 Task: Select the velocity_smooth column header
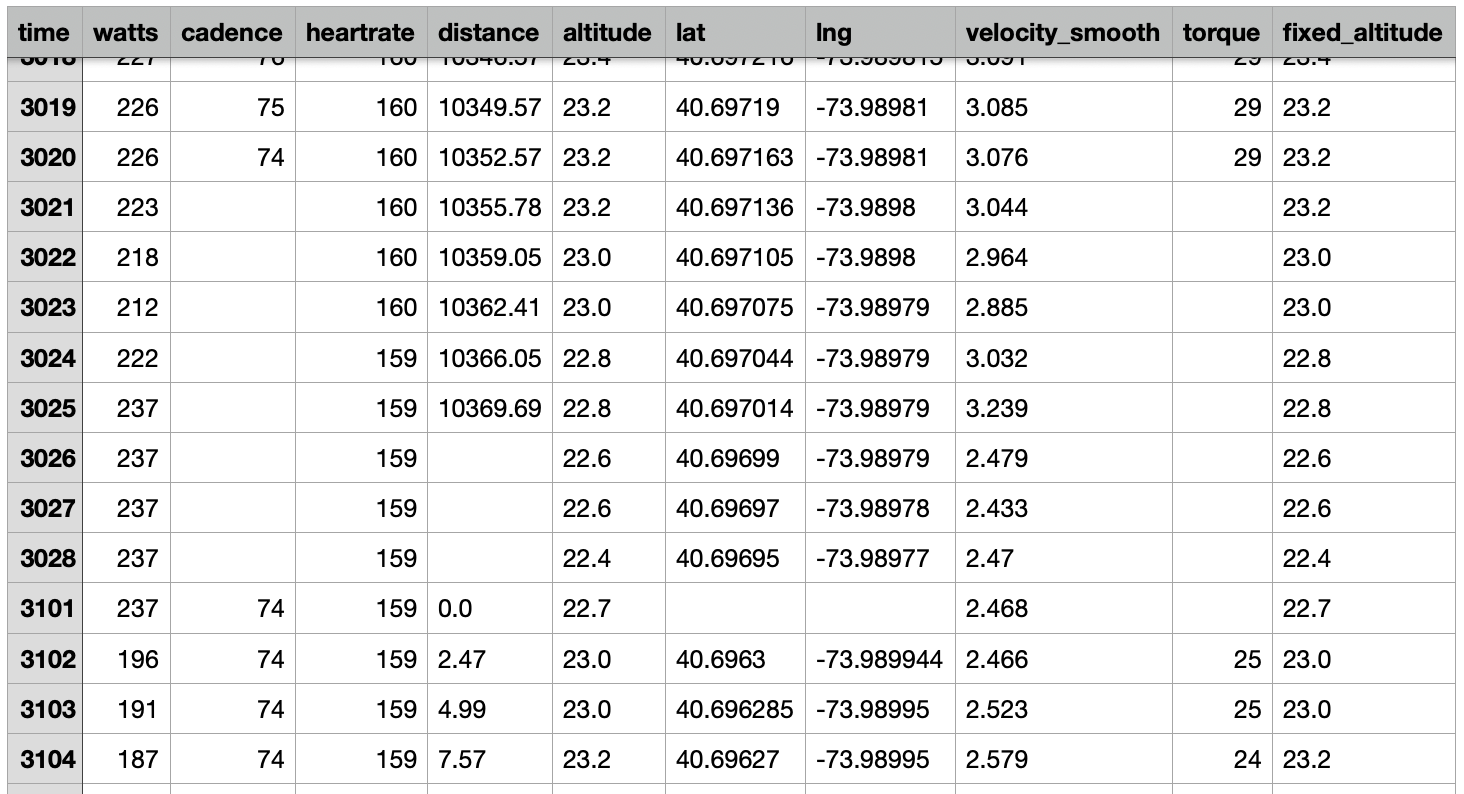[1063, 32]
